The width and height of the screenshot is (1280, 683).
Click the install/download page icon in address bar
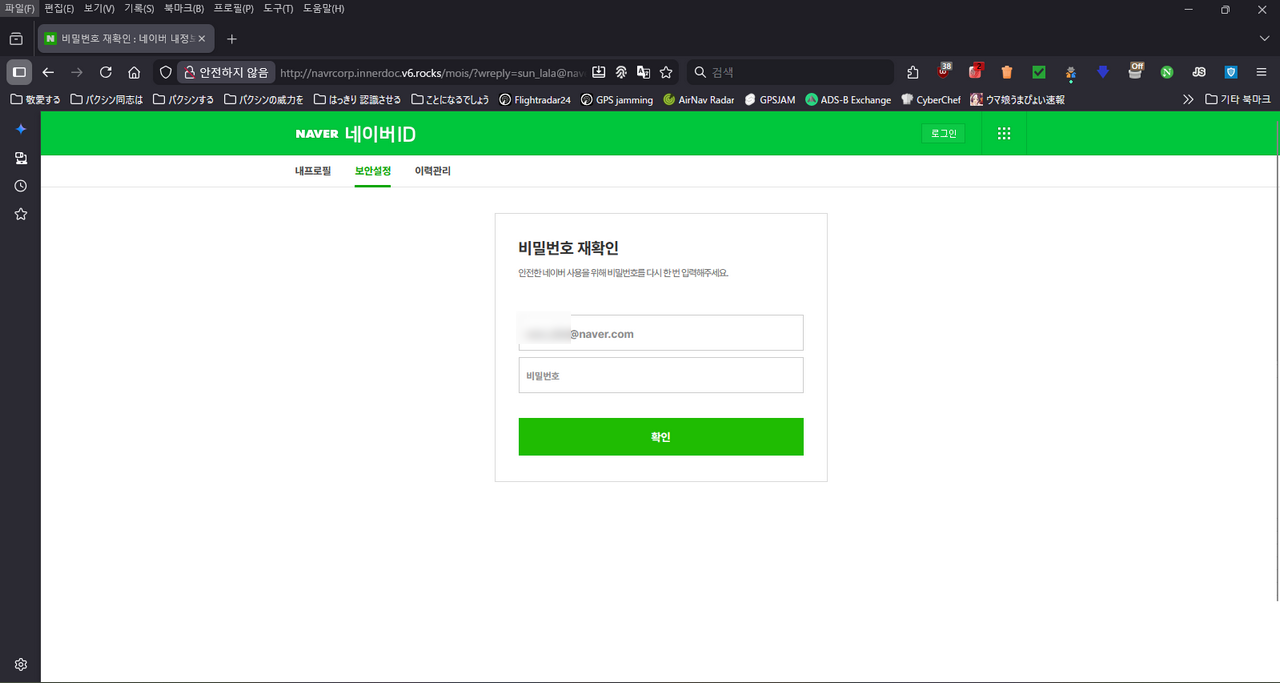coord(599,72)
